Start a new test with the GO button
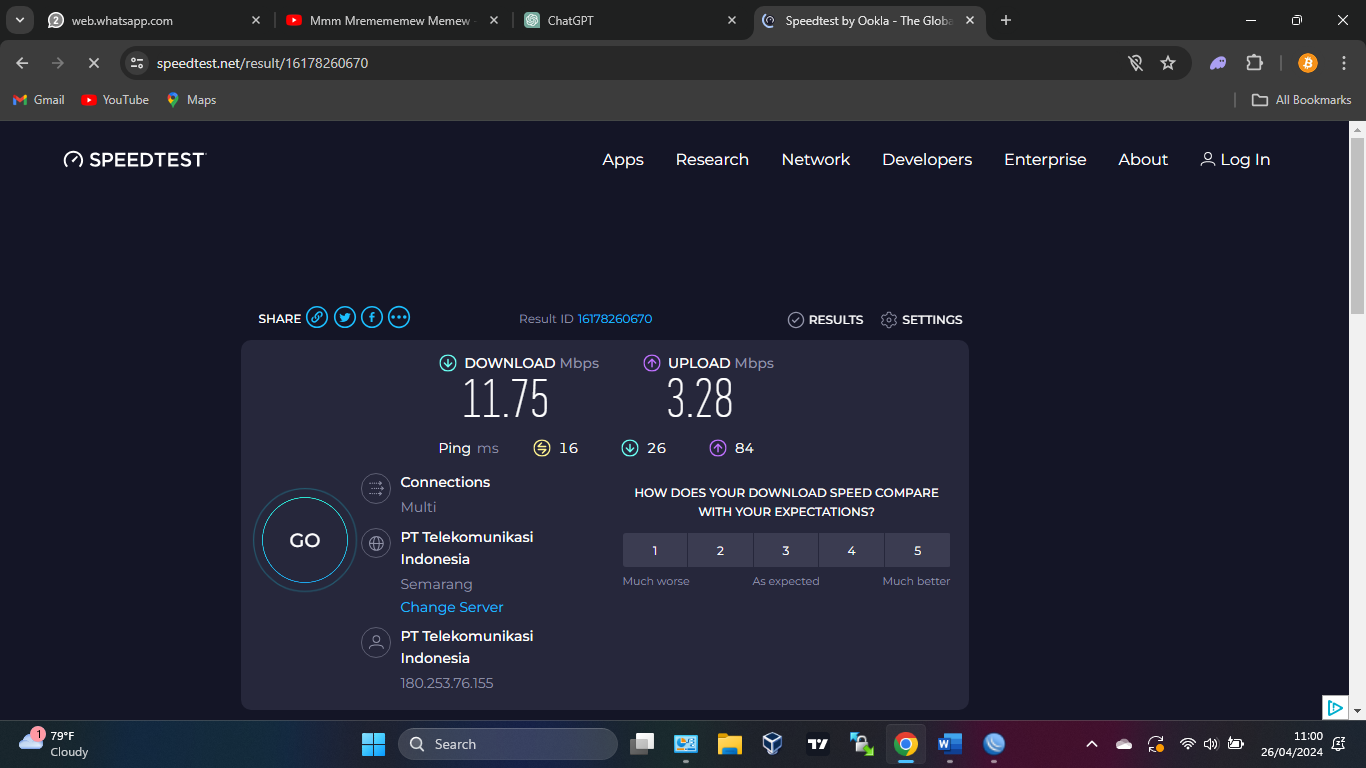Screen dimensions: 1366x768 tap(305, 541)
